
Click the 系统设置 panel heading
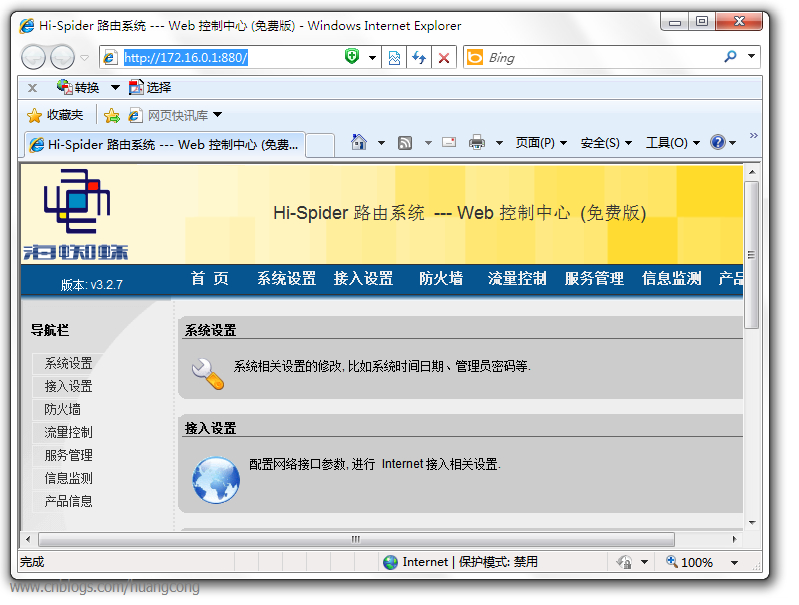coord(210,330)
